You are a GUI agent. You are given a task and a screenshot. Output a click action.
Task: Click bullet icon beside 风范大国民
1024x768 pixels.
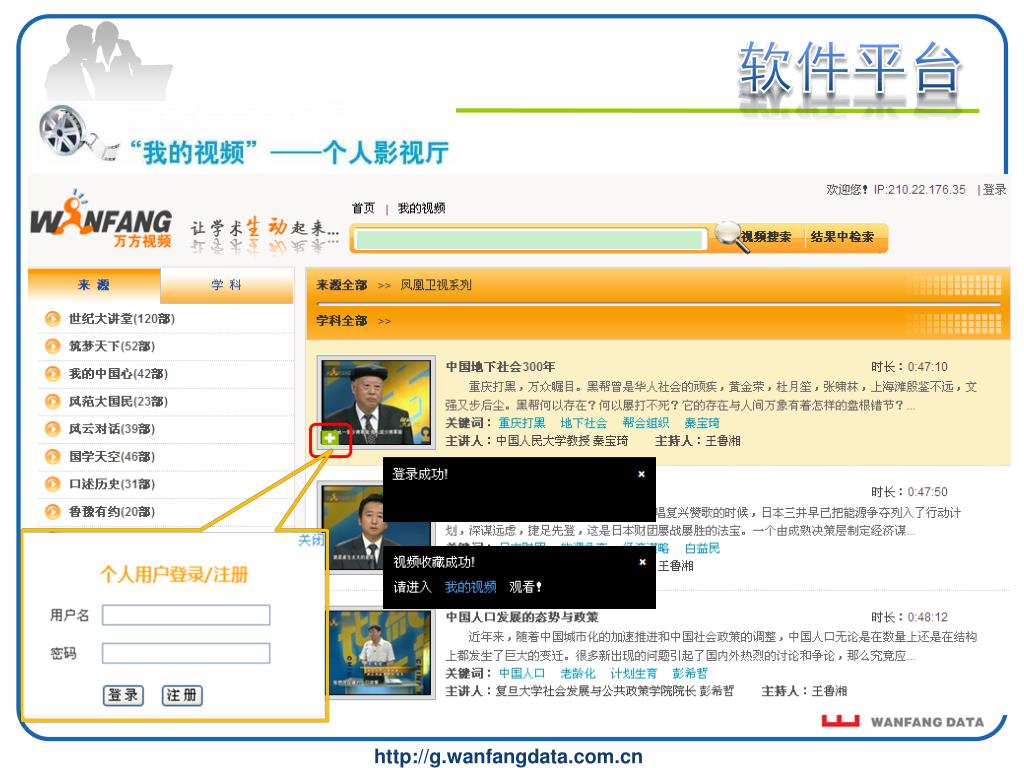52,401
